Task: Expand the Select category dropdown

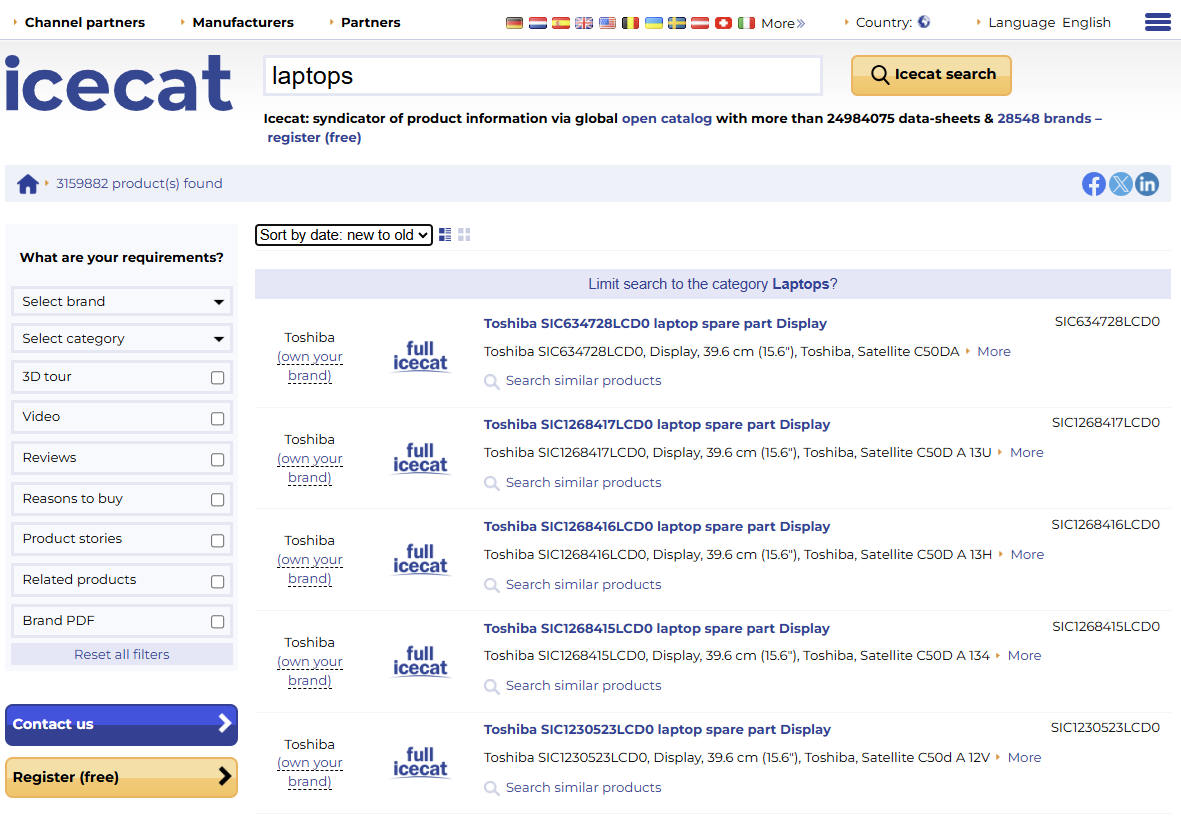Action: pos(121,339)
